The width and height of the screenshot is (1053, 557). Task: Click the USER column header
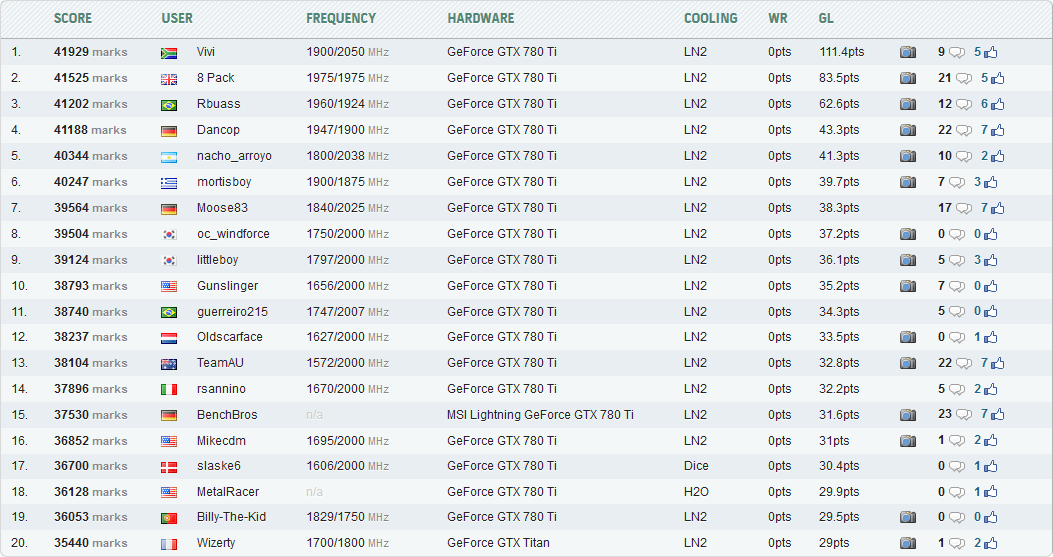pyautogui.click(x=177, y=18)
